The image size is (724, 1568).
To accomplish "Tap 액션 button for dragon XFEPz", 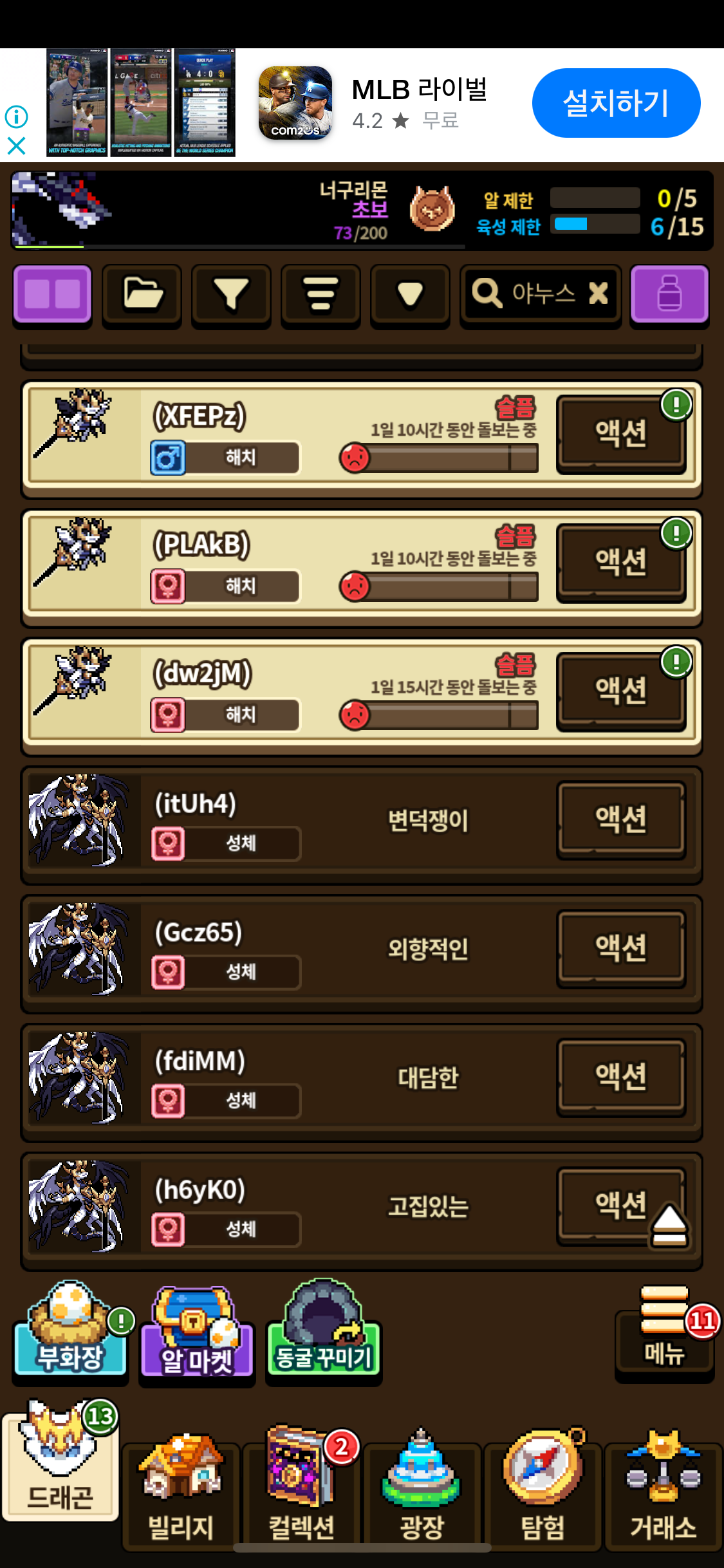I will [621, 434].
